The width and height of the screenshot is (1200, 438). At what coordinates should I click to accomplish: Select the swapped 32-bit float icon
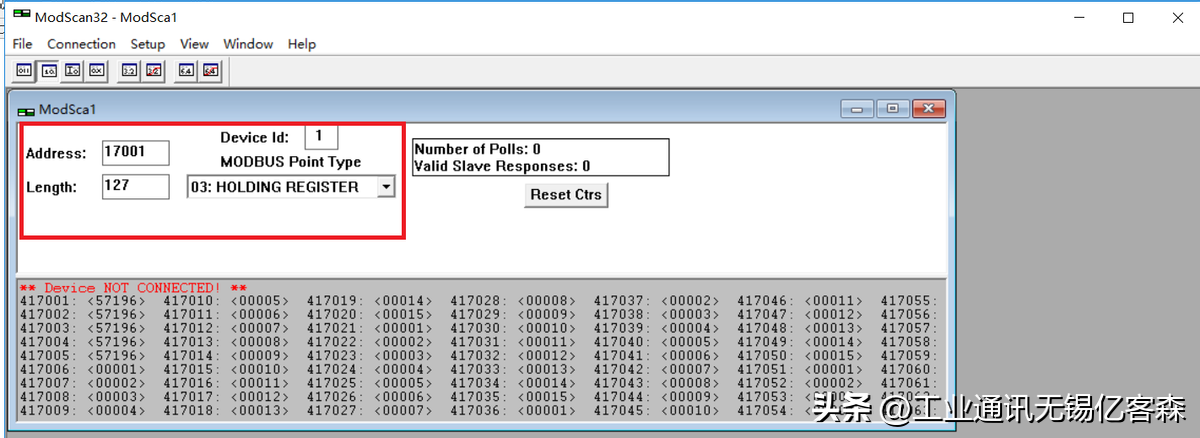153,71
